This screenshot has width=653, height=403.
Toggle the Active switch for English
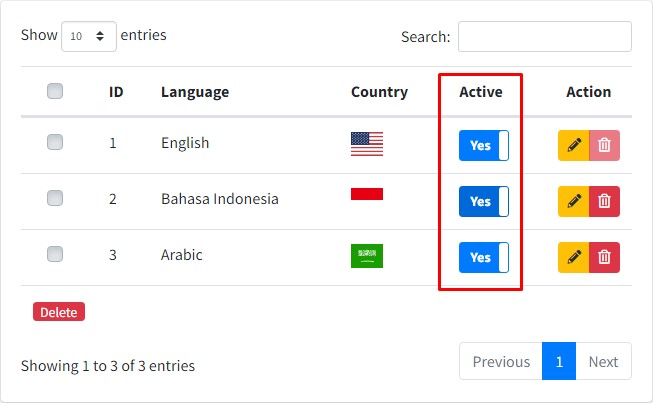(484, 145)
